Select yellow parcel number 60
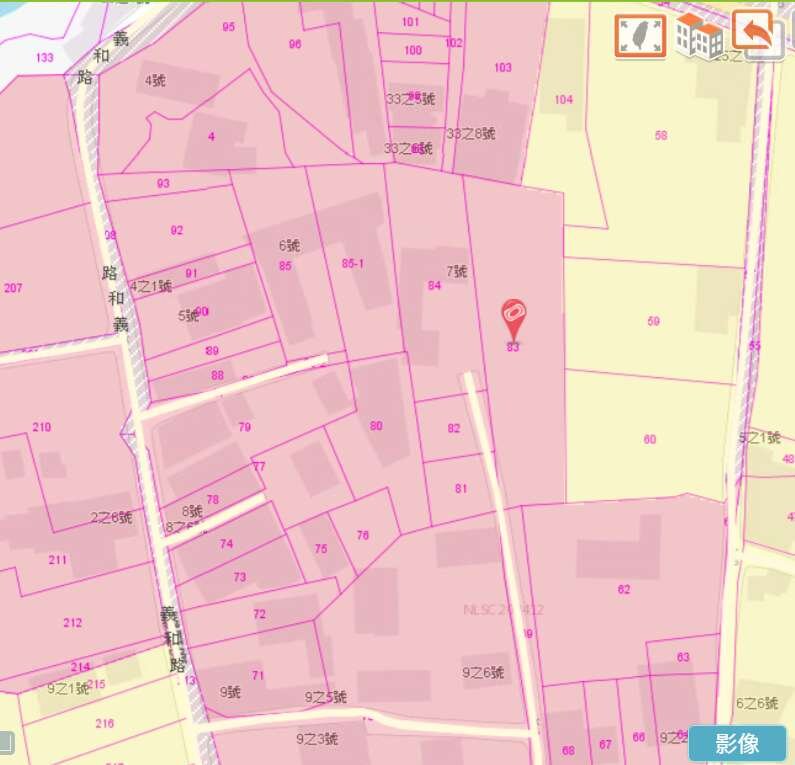 650,440
